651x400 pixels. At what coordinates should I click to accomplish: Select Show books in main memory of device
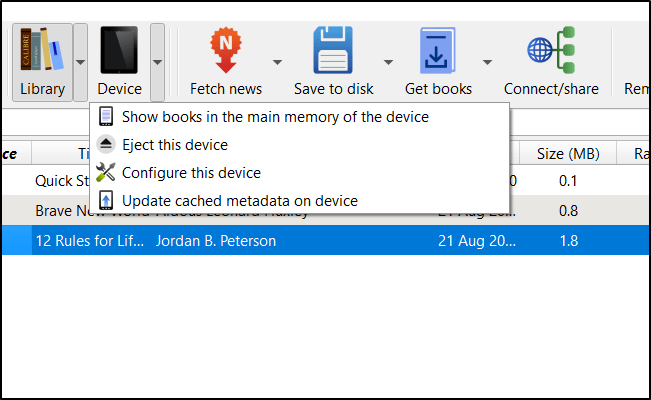pyautogui.click(x=275, y=117)
